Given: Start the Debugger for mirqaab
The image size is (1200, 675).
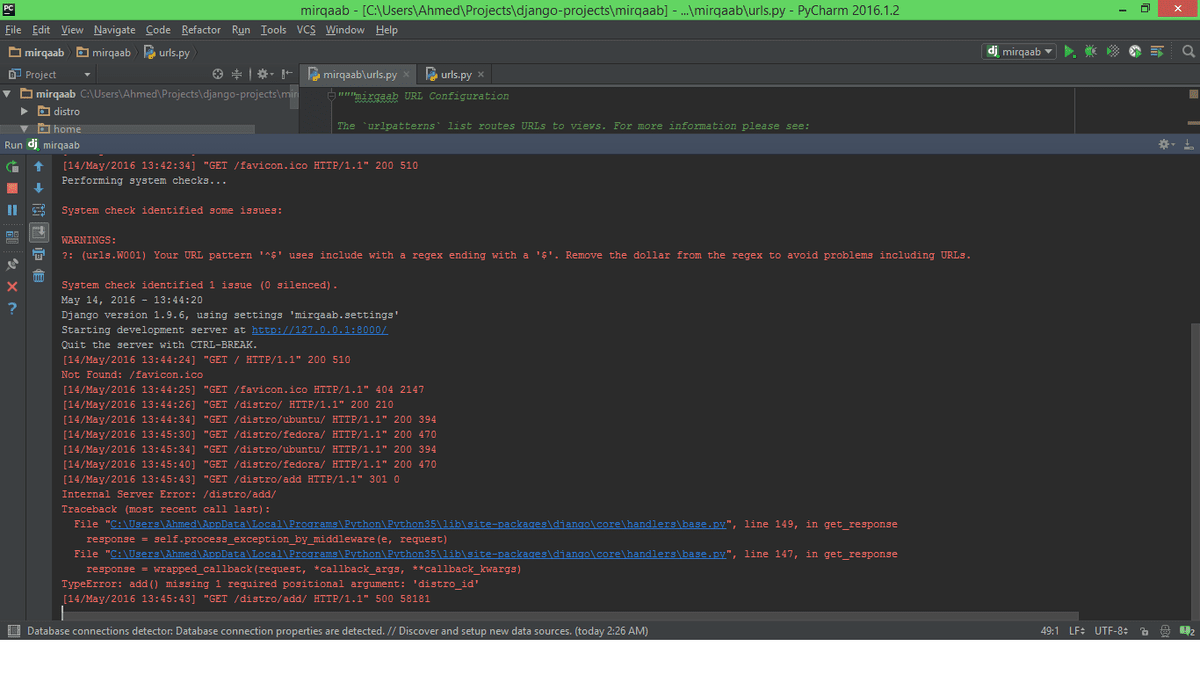Looking at the screenshot, I should pyautogui.click(x=1089, y=51).
